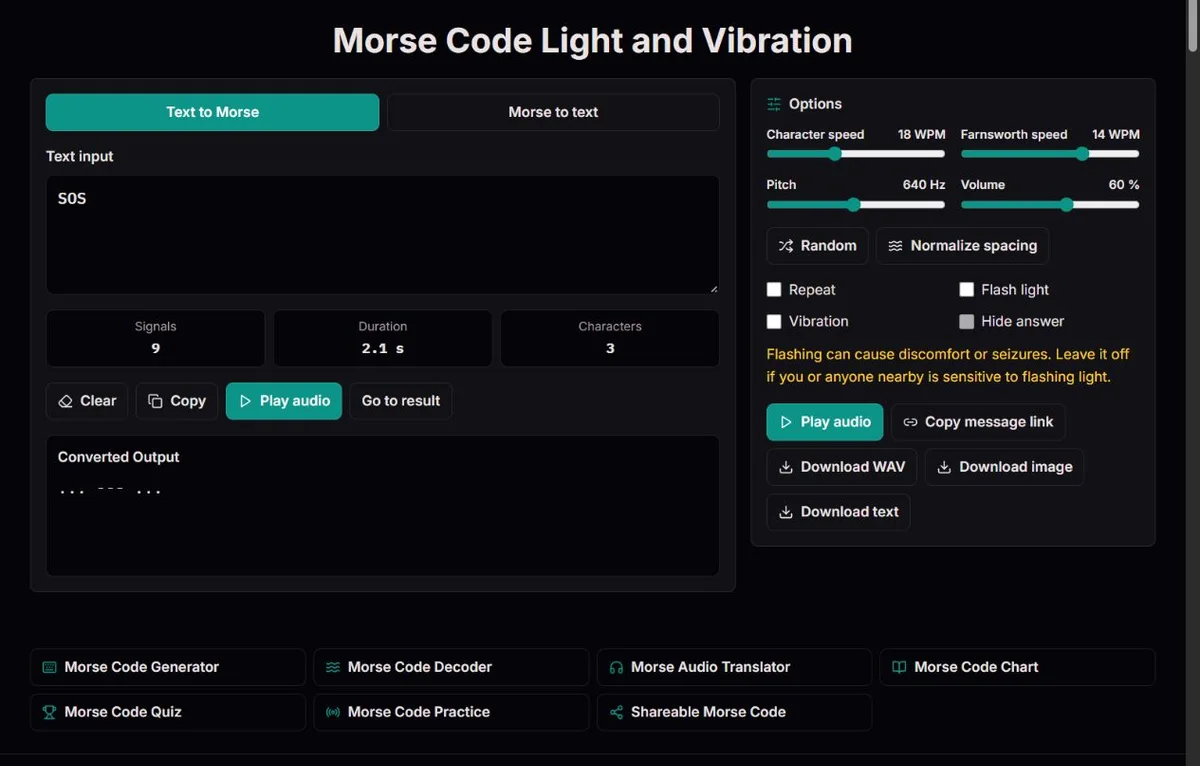The height and width of the screenshot is (766, 1200).
Task: Click the 18 WPM character speed value
Action: (921, 134)
